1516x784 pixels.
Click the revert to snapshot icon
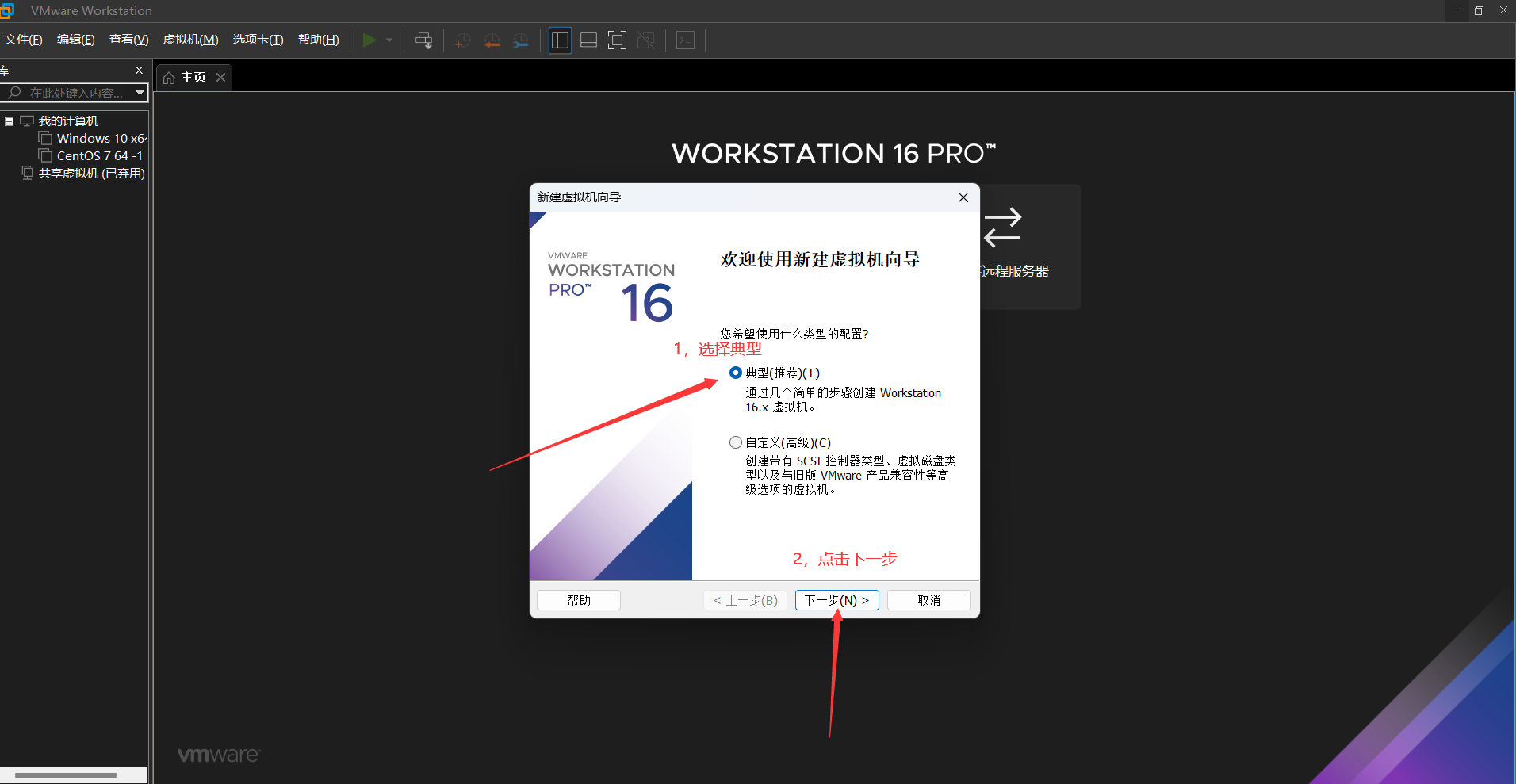point(492,40)
